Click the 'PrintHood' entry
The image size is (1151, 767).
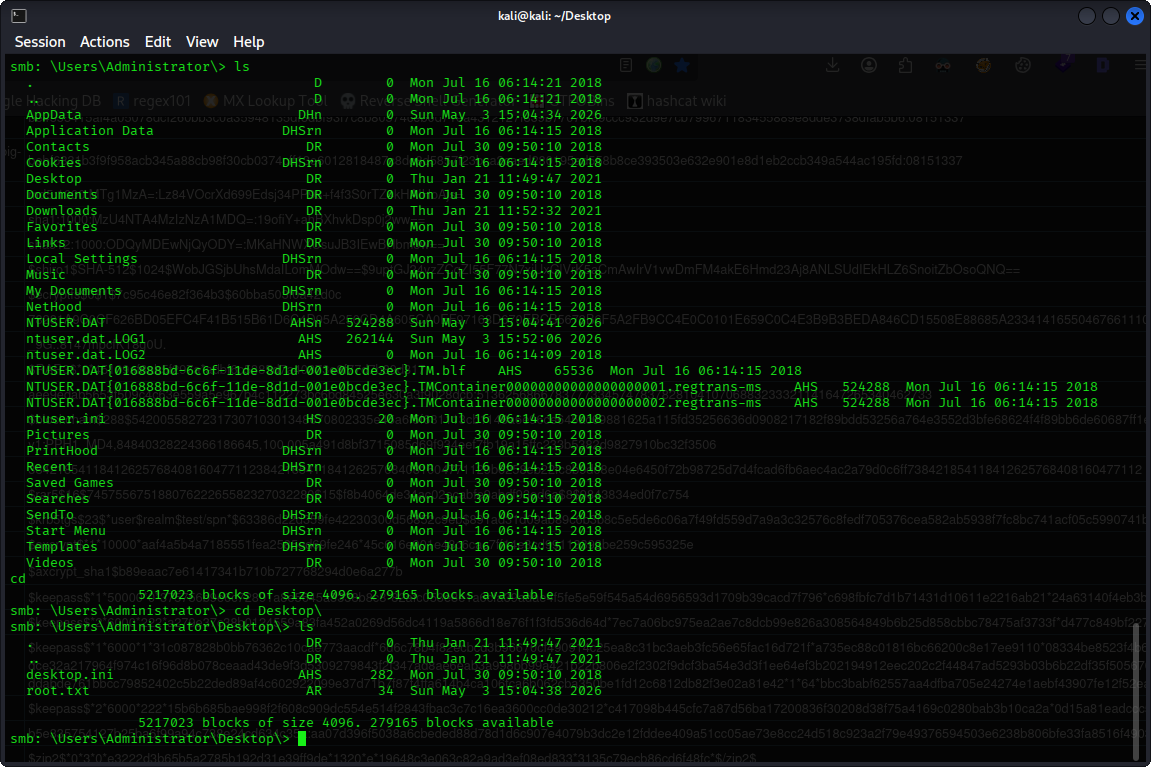62,451
